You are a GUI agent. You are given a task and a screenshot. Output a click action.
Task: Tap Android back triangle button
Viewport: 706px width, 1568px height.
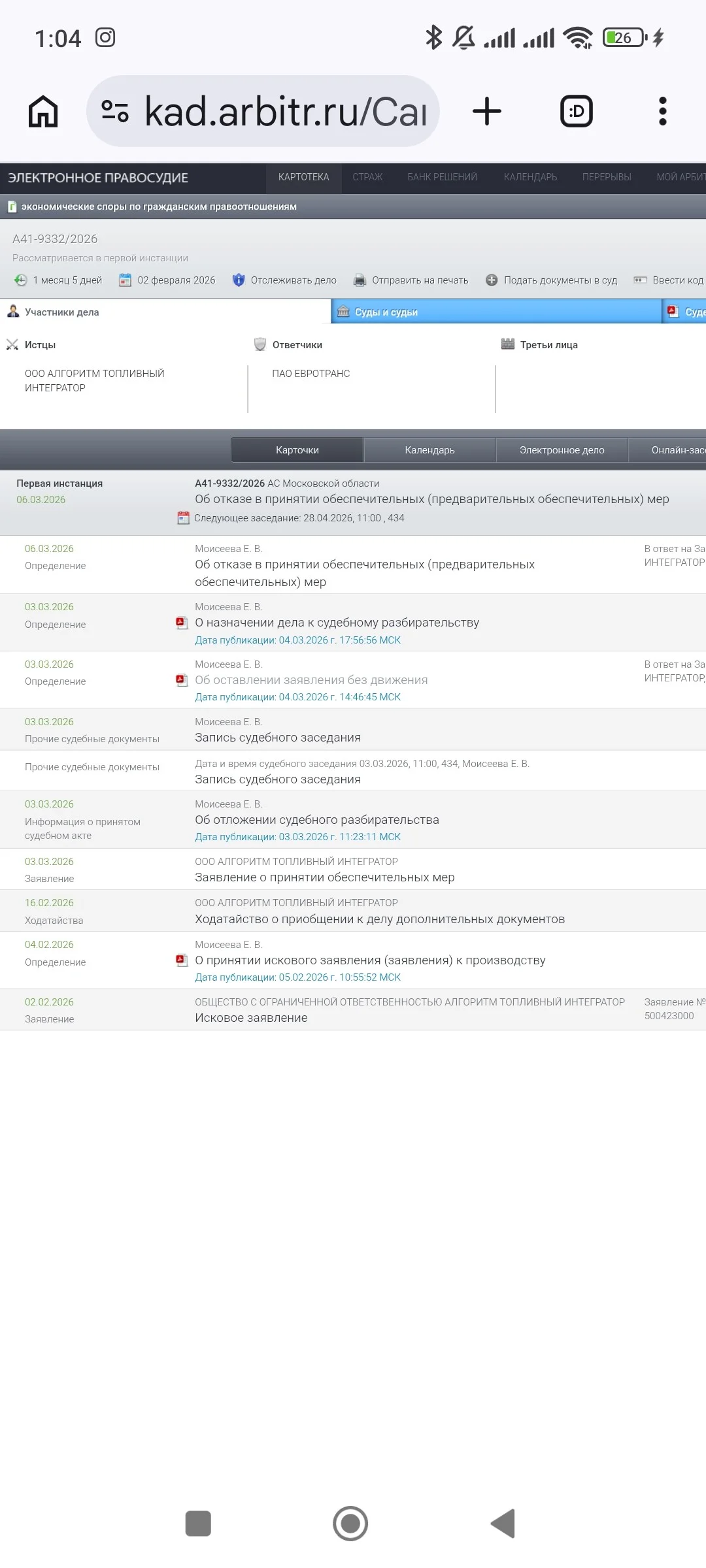coord(503,1524)
